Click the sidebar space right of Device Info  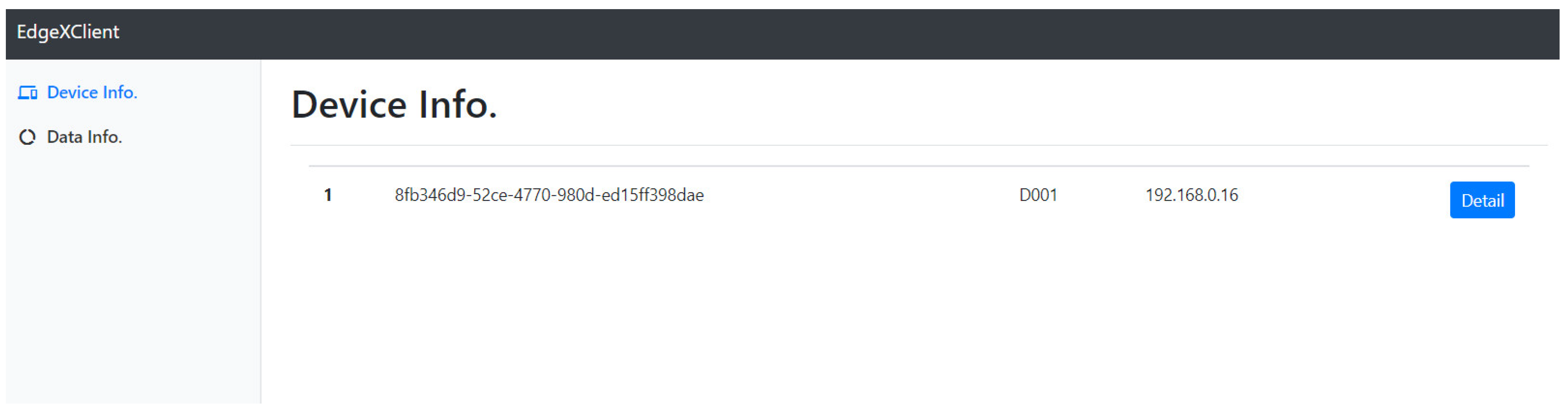201,92
